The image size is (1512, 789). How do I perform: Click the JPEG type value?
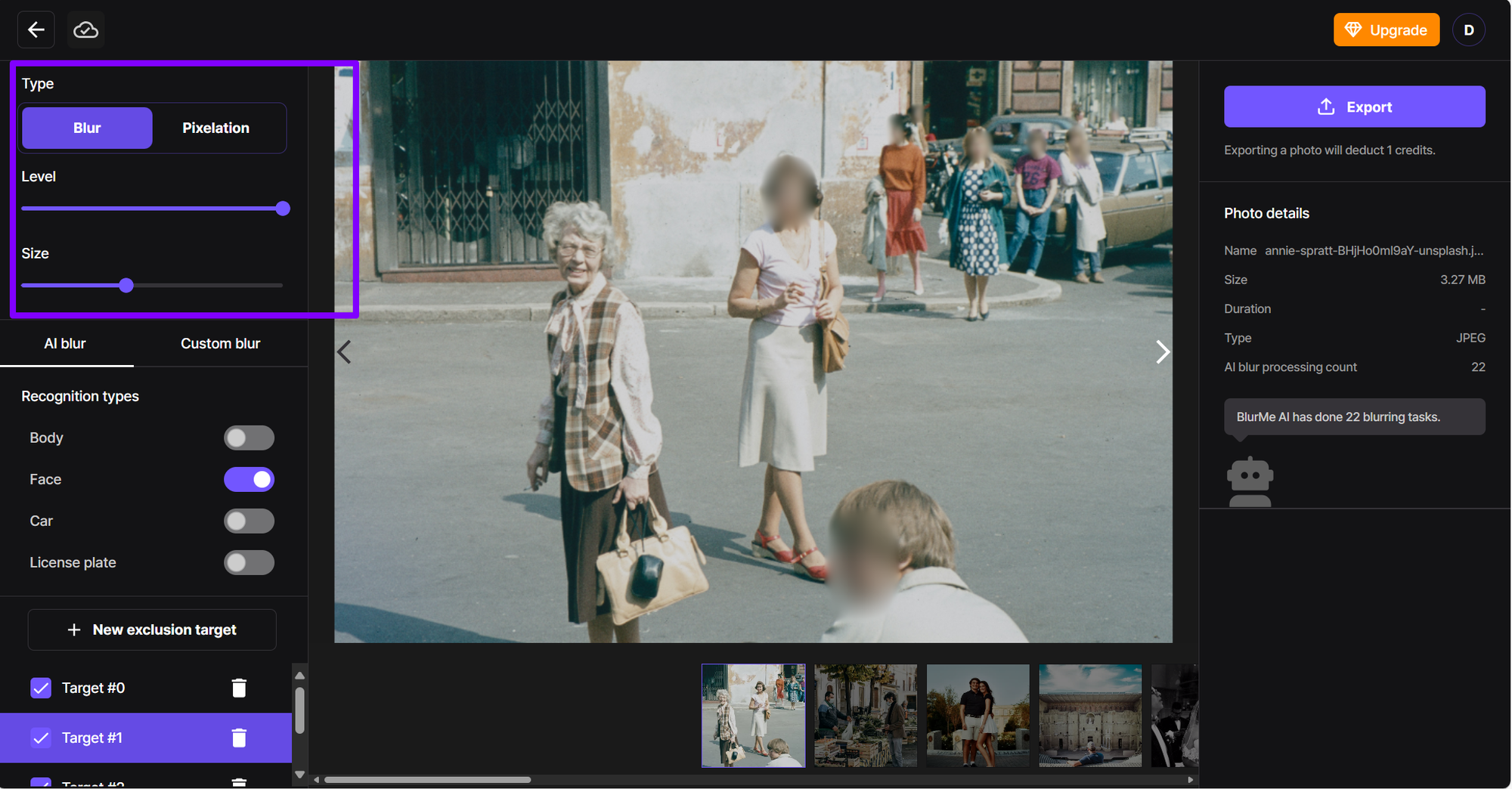click(x=1470, y=338)
